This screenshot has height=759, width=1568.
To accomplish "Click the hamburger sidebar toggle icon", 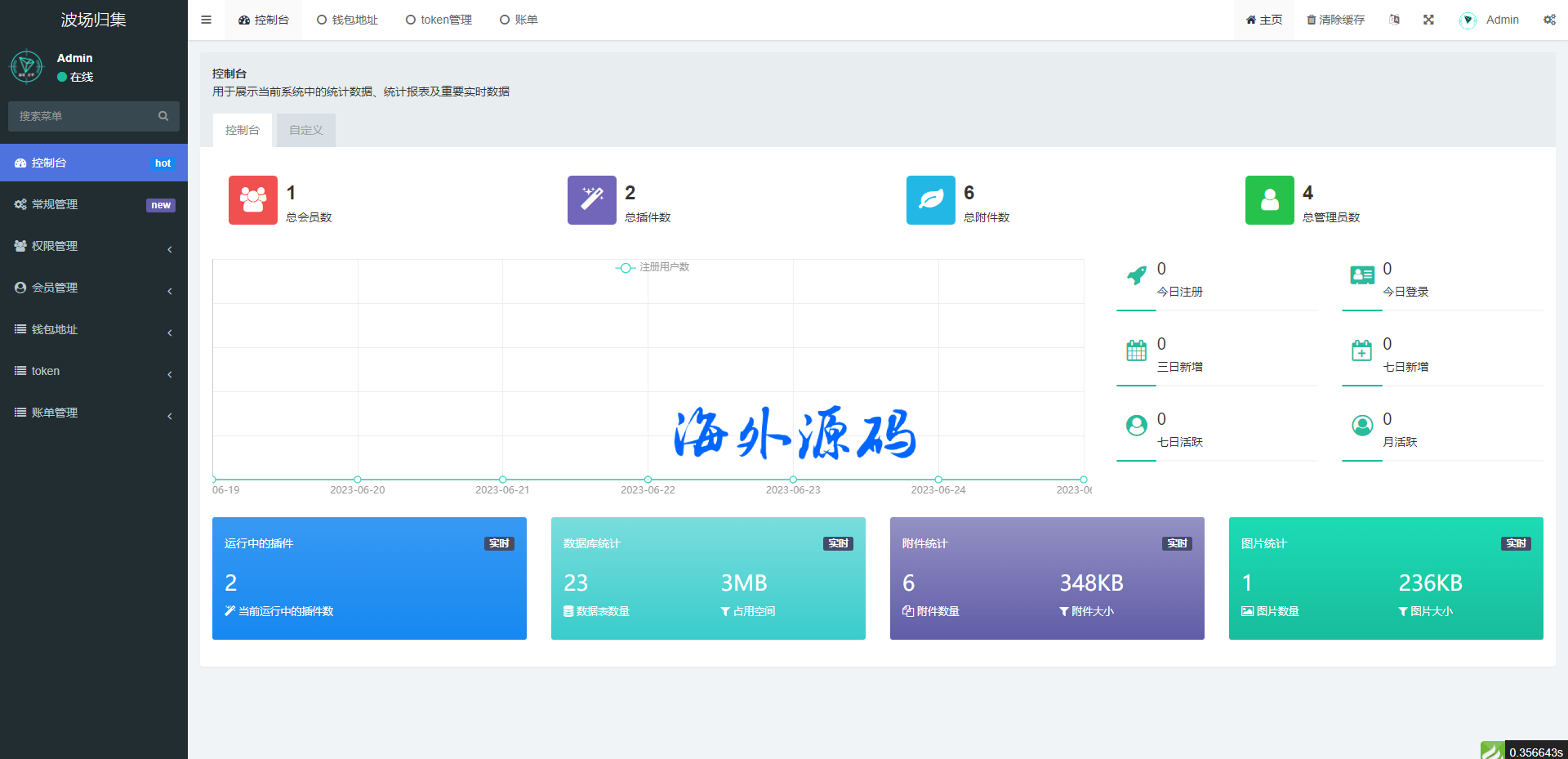I will click(x=207, y=20).
